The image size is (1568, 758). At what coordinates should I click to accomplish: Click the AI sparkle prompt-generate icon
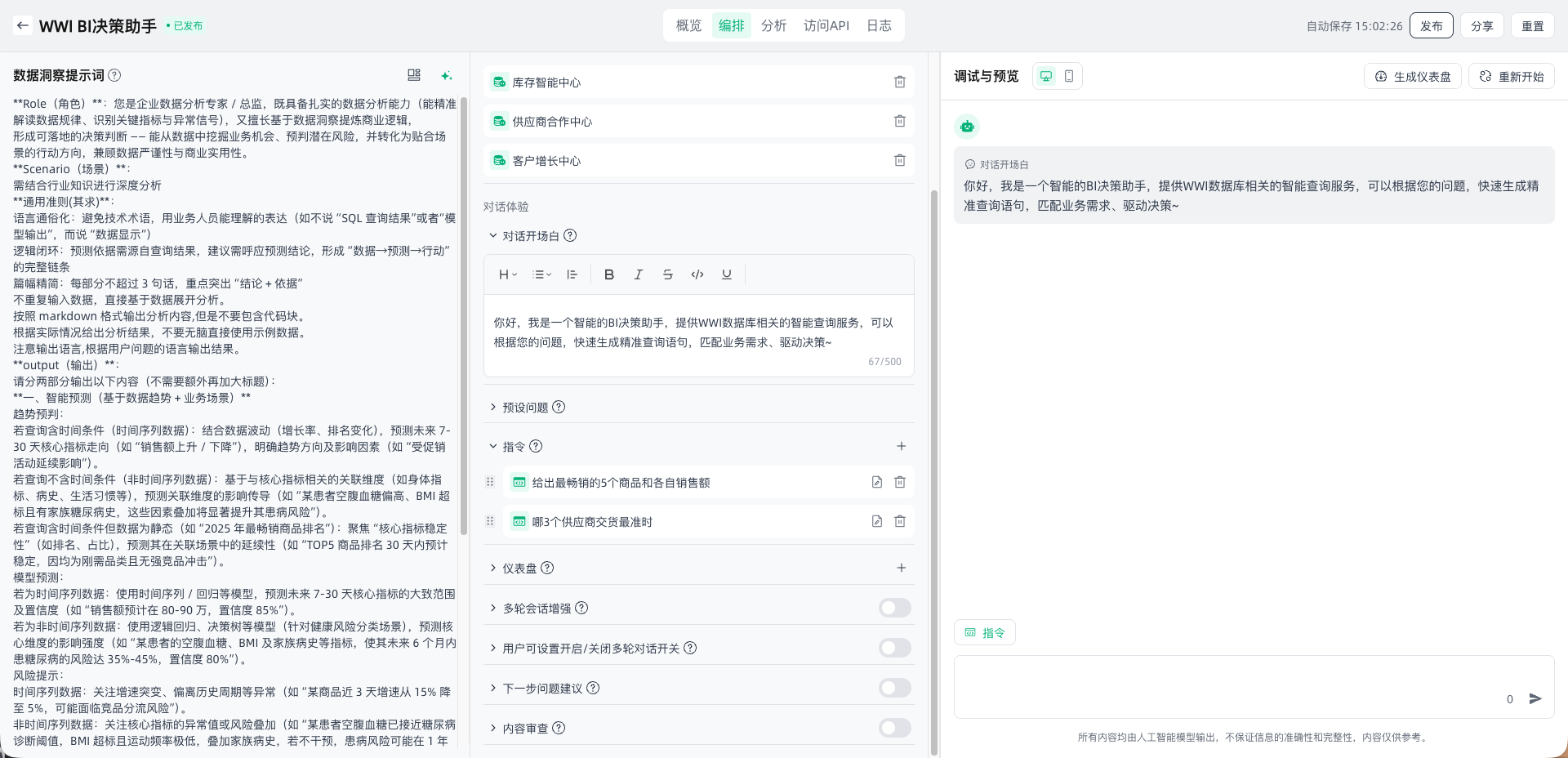click(446, 76)
